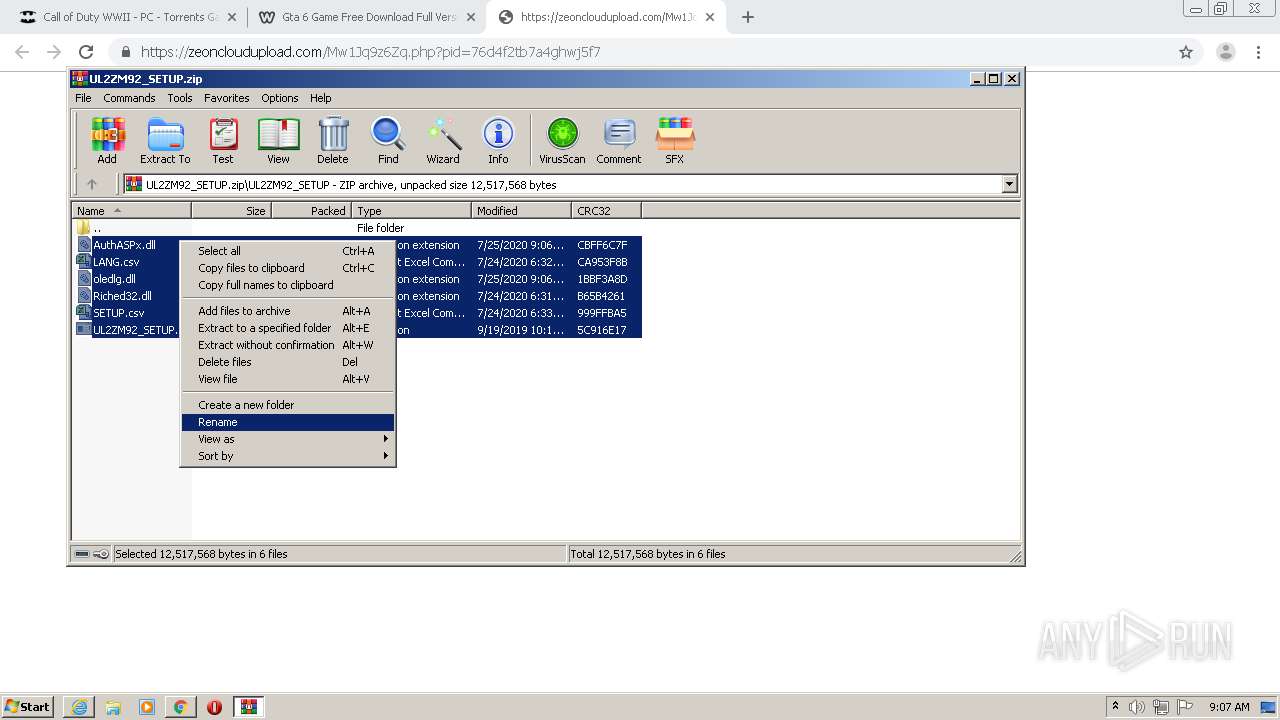Choose 'View file' in context menu

[288, 379]
